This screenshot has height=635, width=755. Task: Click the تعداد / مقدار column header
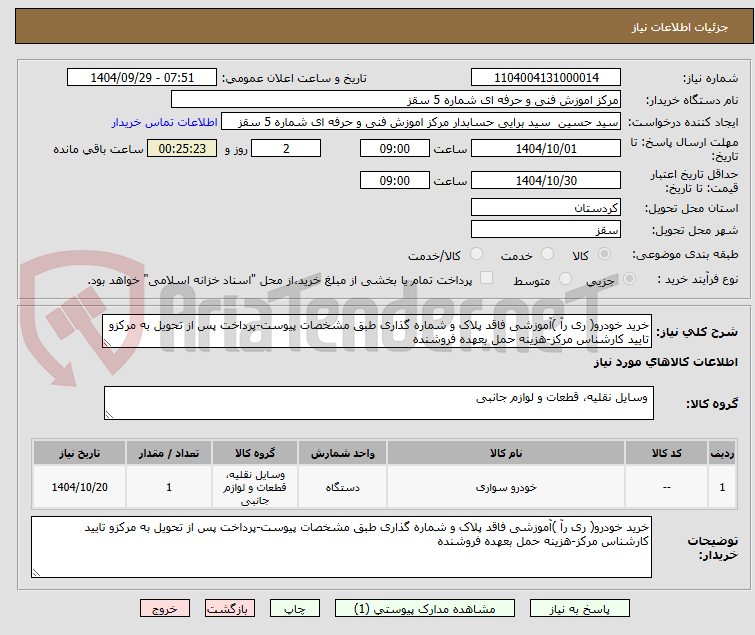[x=169, y=453]
